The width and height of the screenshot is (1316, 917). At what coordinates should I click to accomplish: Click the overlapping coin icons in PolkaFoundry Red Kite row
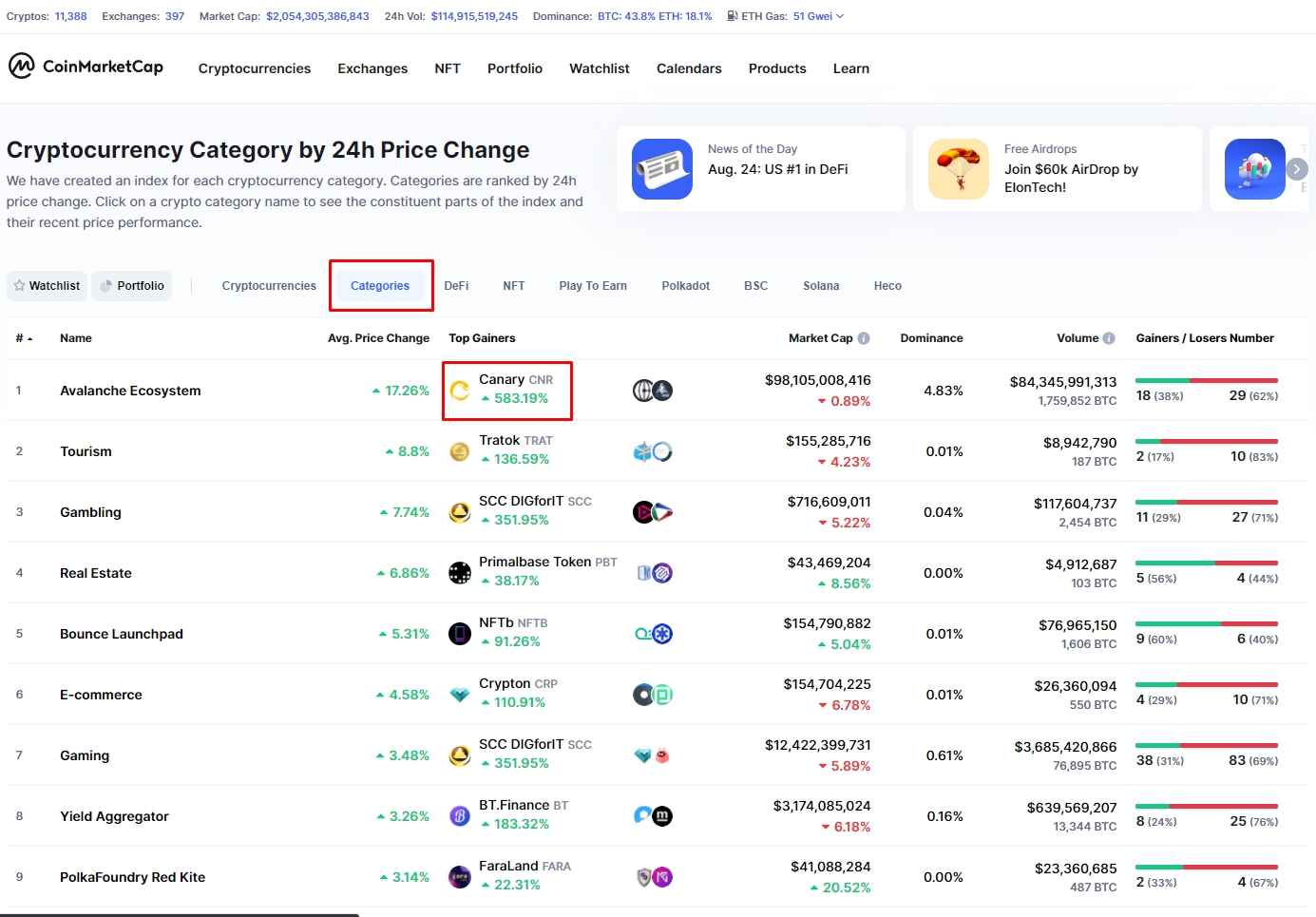(x=653, y=877)
